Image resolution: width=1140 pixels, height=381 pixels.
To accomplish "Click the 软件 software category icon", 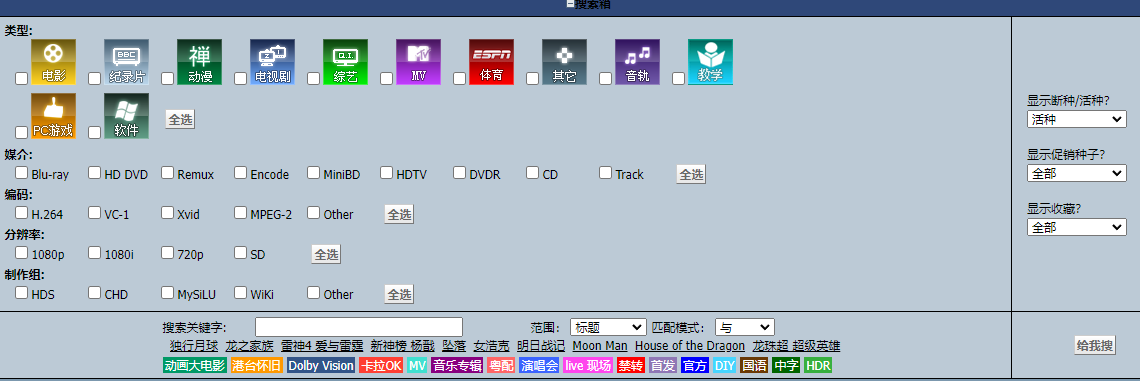I will [x=127, y=116].
